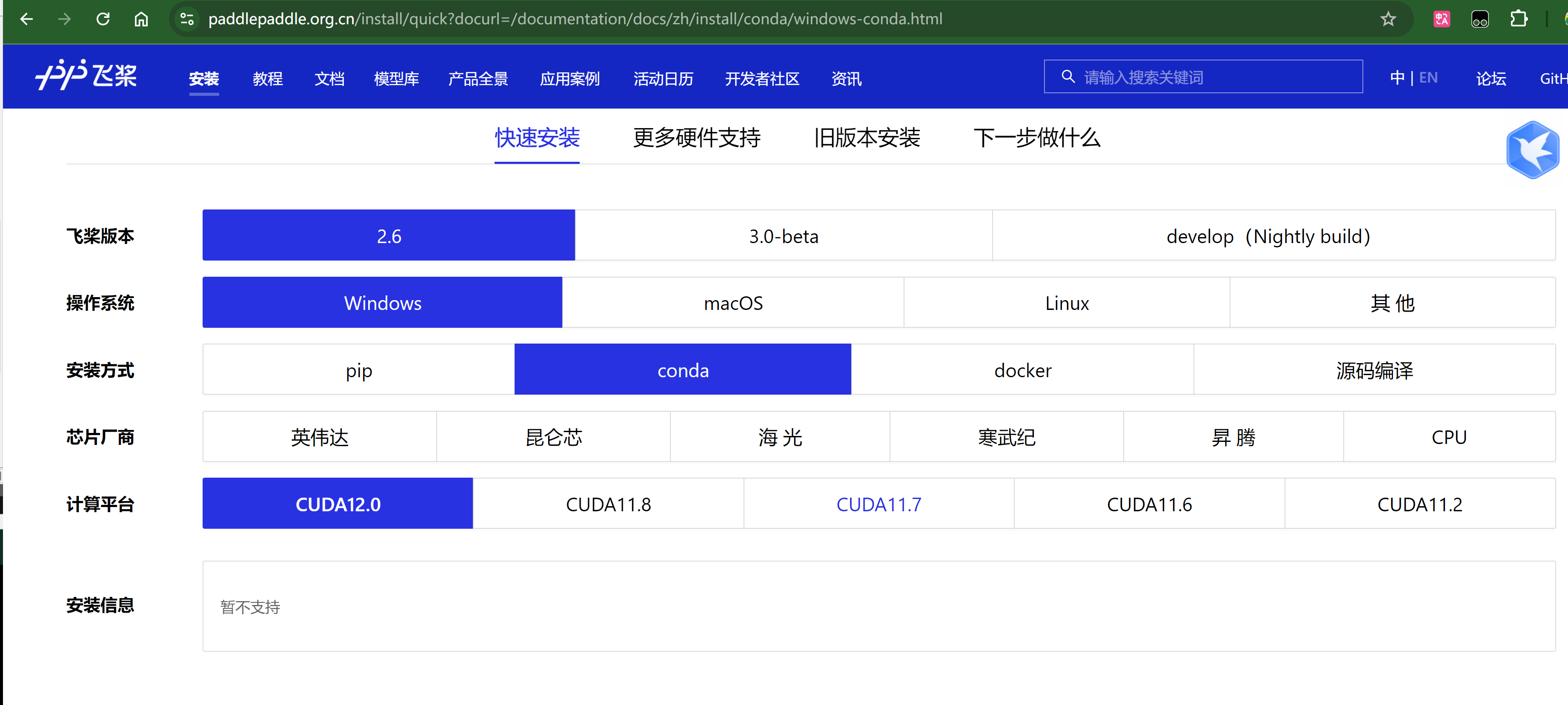Choose Linux operating system
This screenshot has width=1568, height=705.
point(1067,303)
